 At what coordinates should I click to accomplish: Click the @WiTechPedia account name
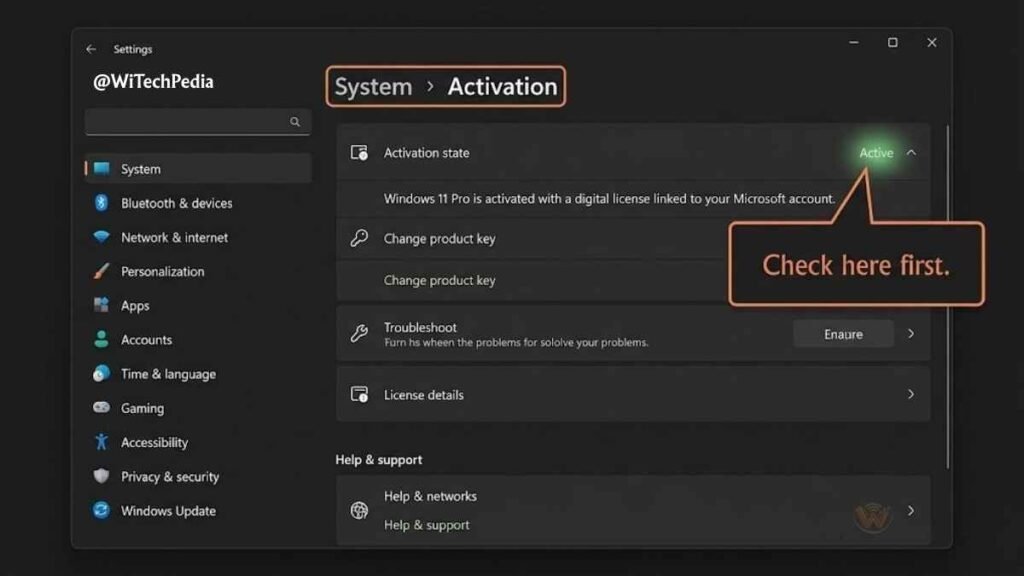(x=153, y=82)
